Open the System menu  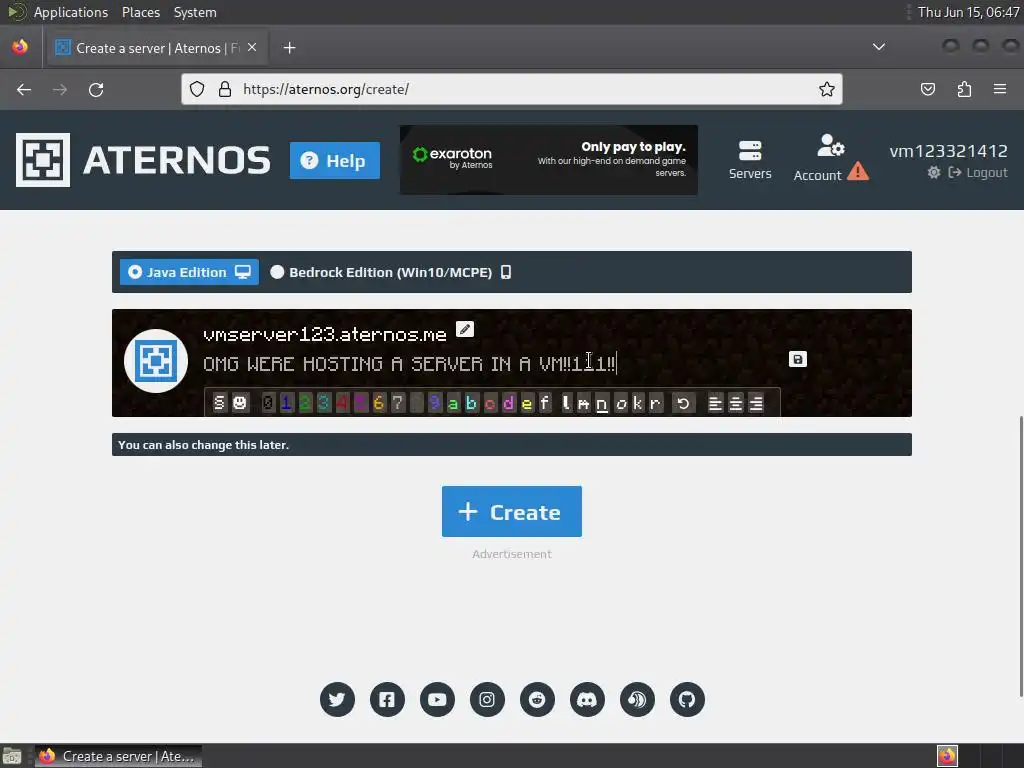click(x=195, y=12)
